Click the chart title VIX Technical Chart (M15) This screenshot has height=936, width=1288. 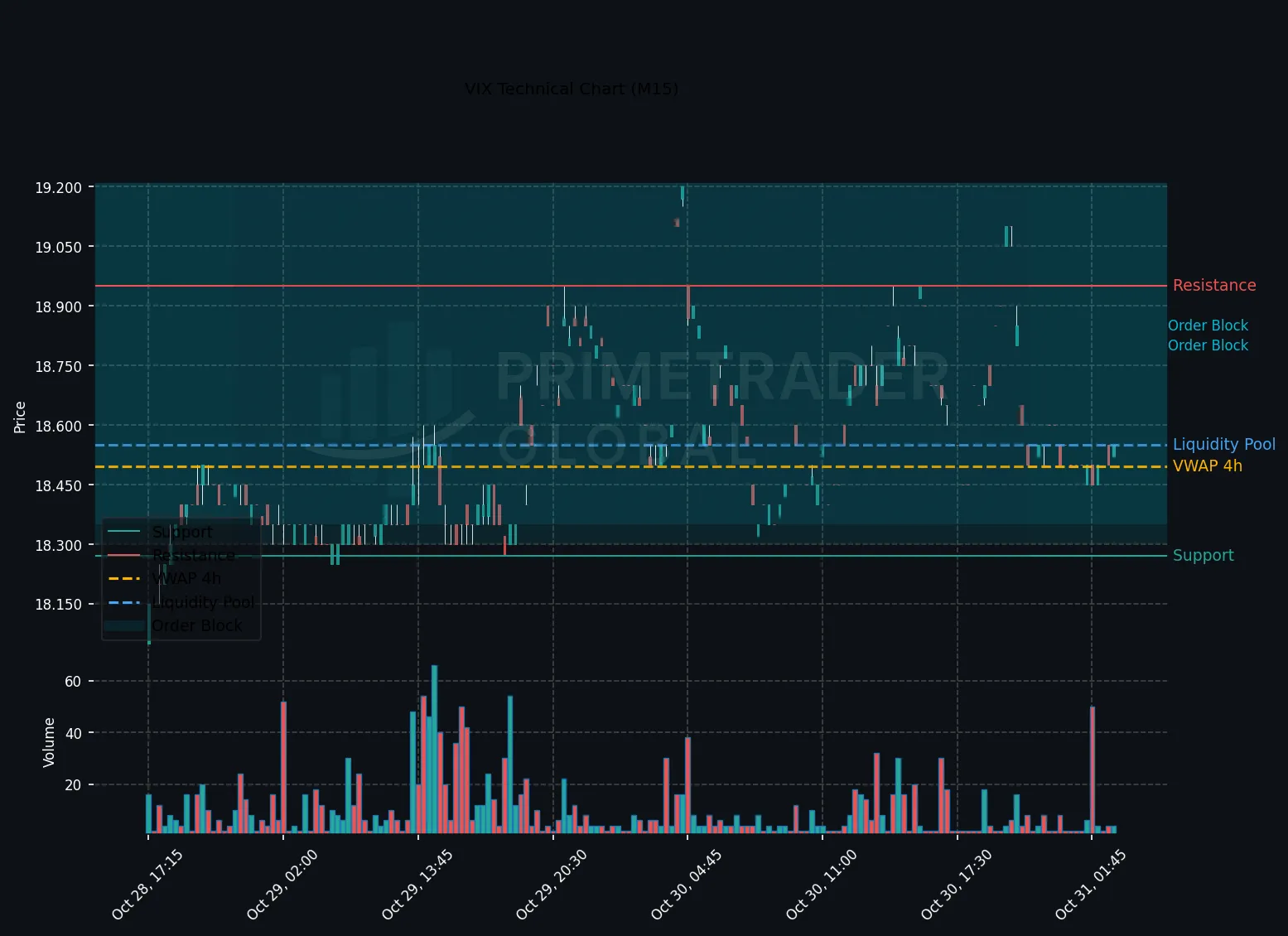click(572, 89)
